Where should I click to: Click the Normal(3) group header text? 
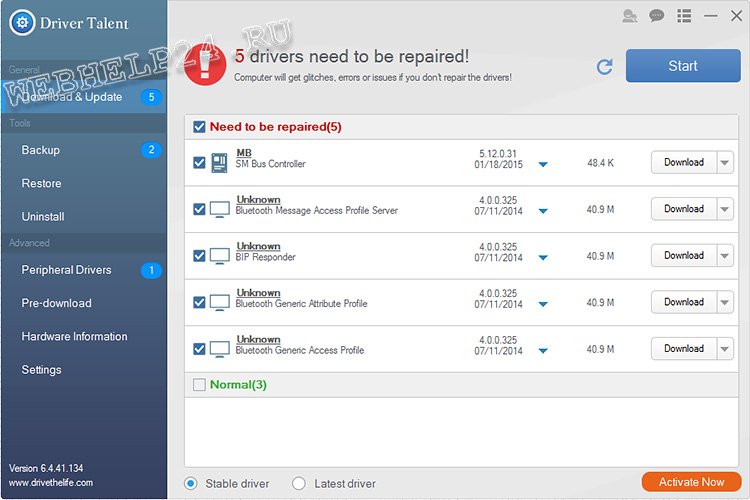click(238, 385)
